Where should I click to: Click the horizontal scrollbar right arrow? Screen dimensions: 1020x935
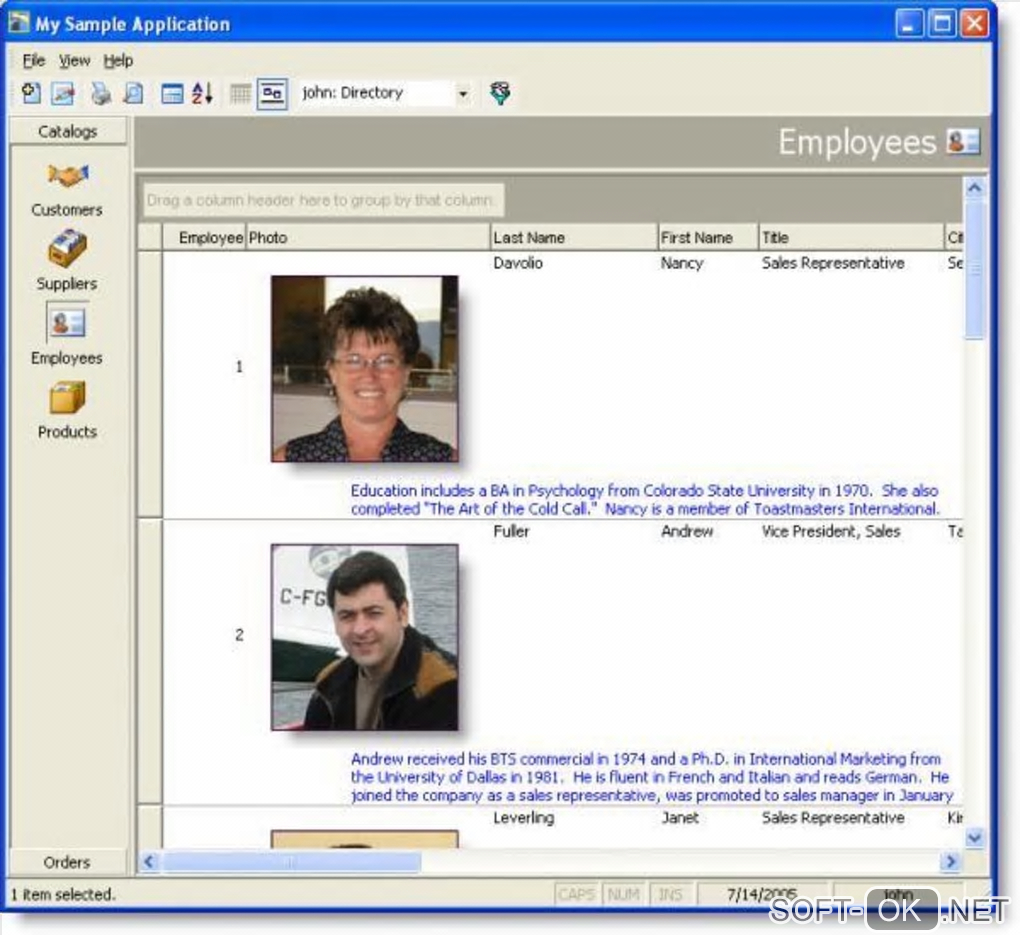950,861
